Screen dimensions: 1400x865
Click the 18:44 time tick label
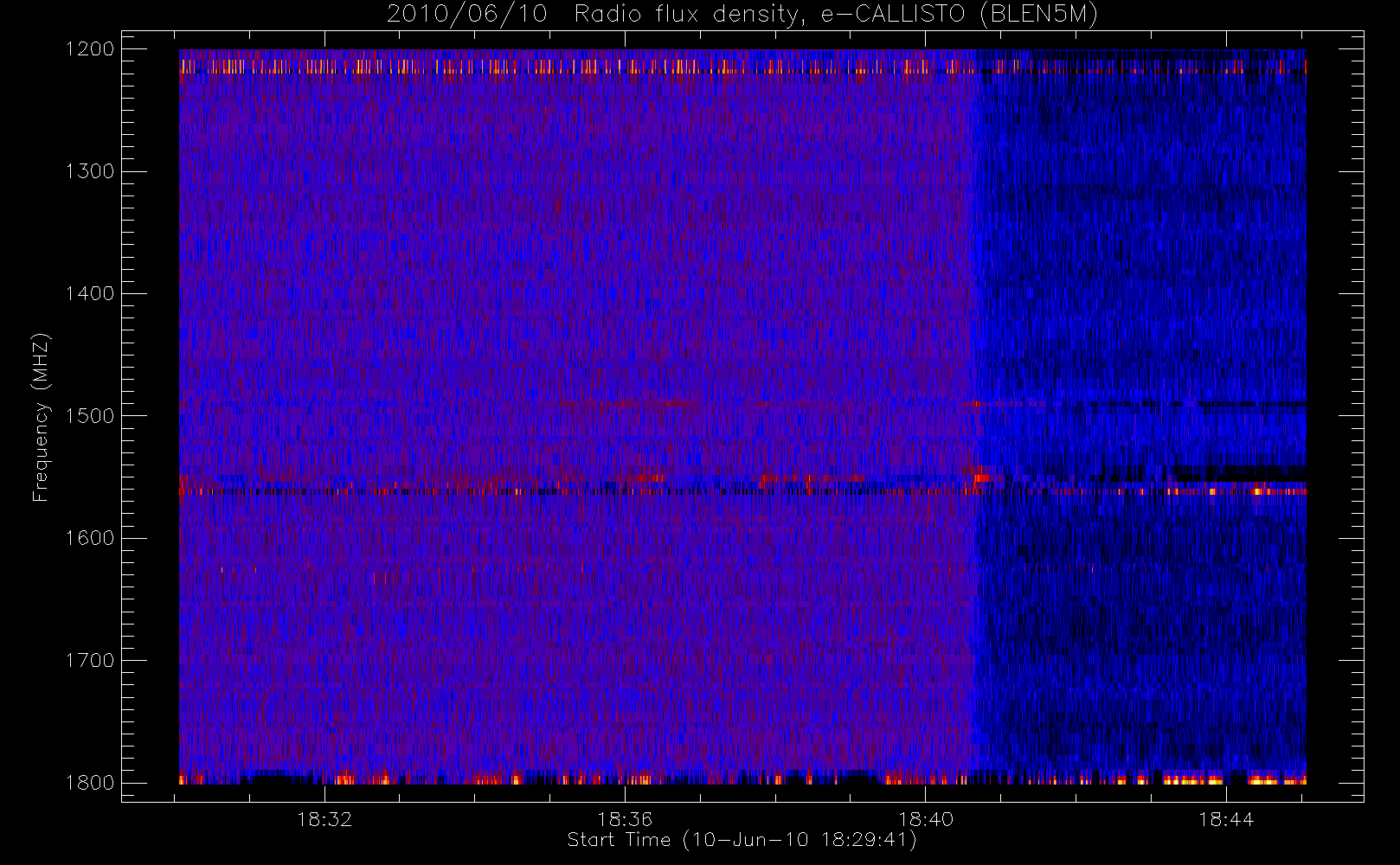pyautogui.click(x=1226, y=819)
